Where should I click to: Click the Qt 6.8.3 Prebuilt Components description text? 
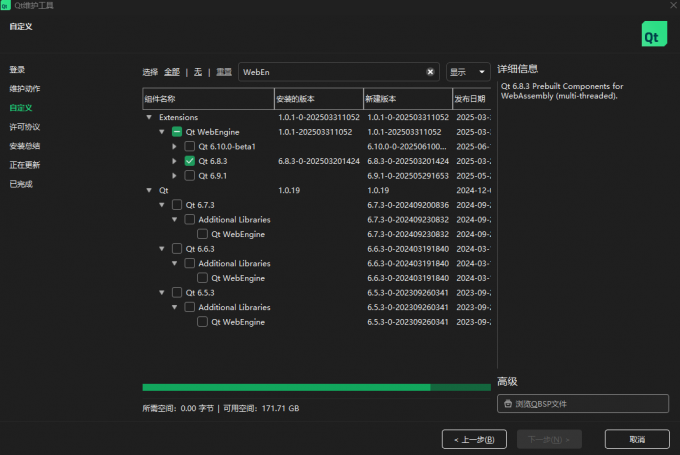[x=562, y=91]
